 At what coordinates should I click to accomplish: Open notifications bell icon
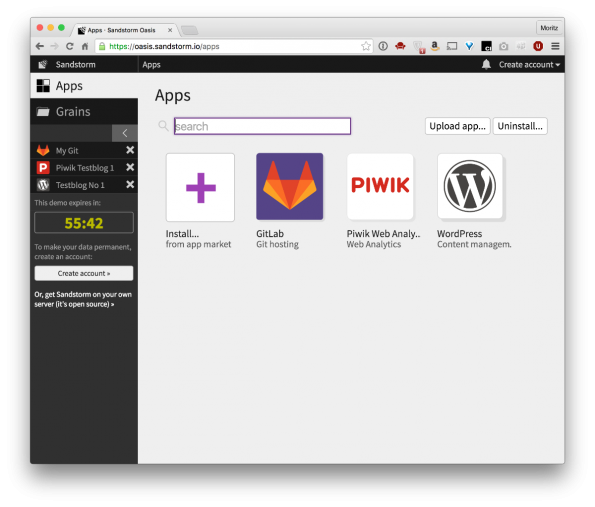(486, 65)
